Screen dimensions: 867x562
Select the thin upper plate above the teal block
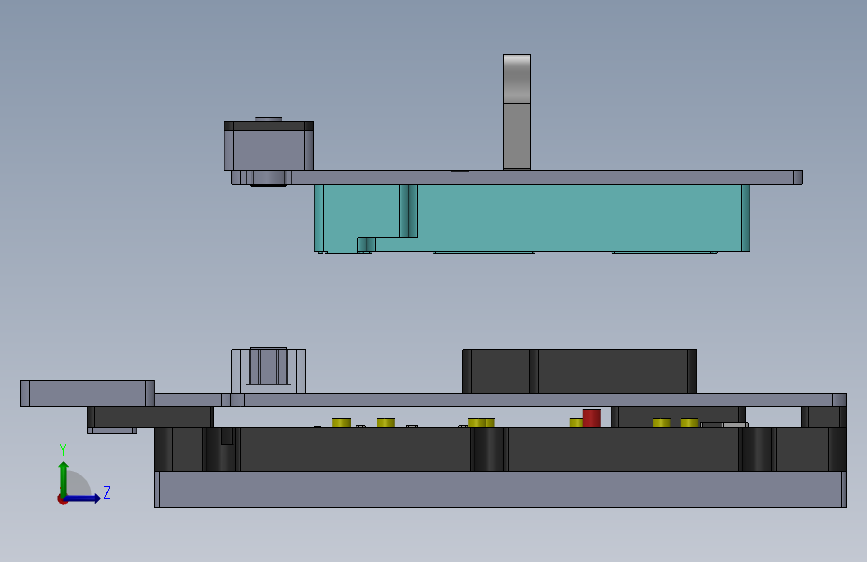pyautogui.click(x=517, y=178)
